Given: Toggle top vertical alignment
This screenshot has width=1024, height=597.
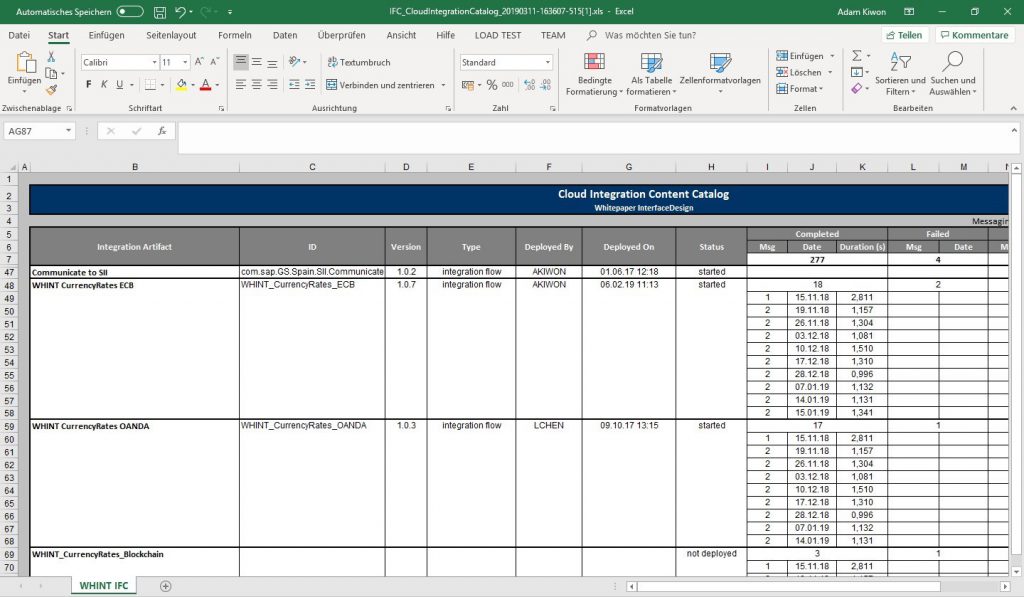Looking at the screenshot, I should click(241, 62).
